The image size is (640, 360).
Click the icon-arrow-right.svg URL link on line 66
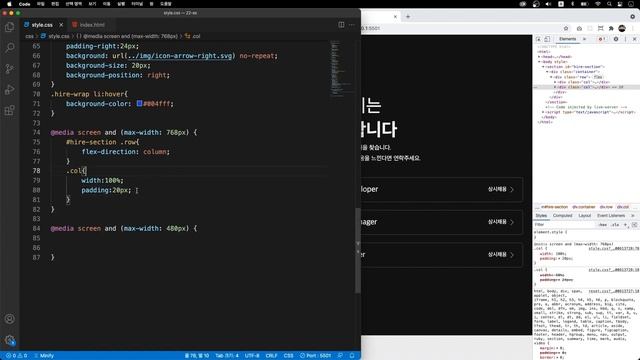(180, 56)
